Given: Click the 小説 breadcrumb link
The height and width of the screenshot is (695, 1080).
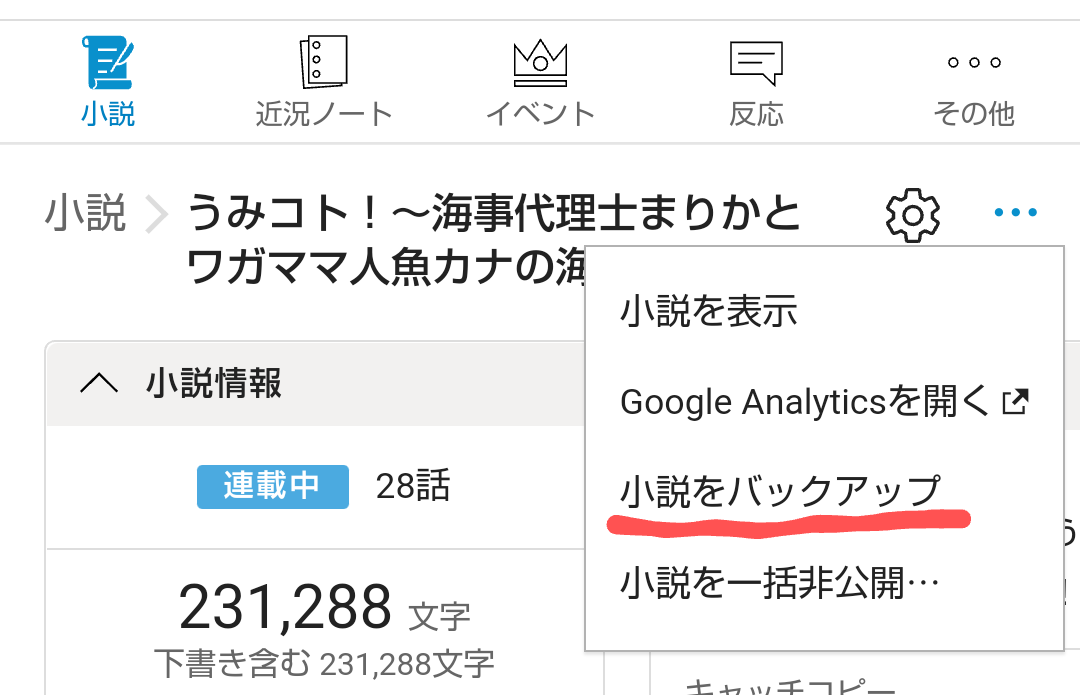Looking at the screenshot, I should point(85,214).
